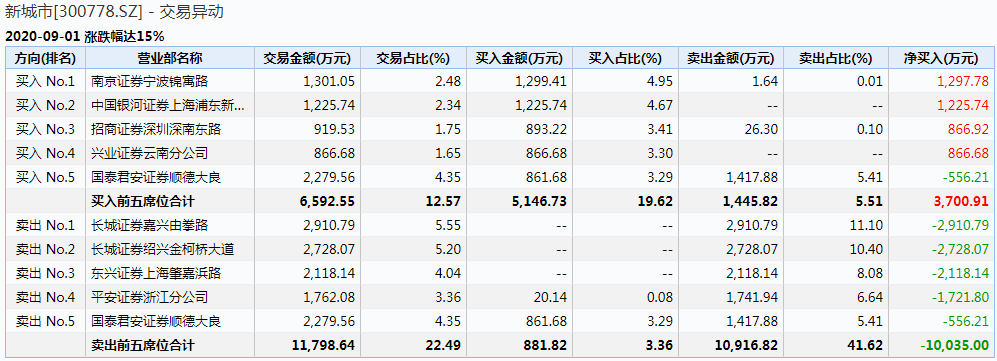Select 南京证券宁波锦寓路 branch name
Screen dimensions: 997x361
point(149,81)
